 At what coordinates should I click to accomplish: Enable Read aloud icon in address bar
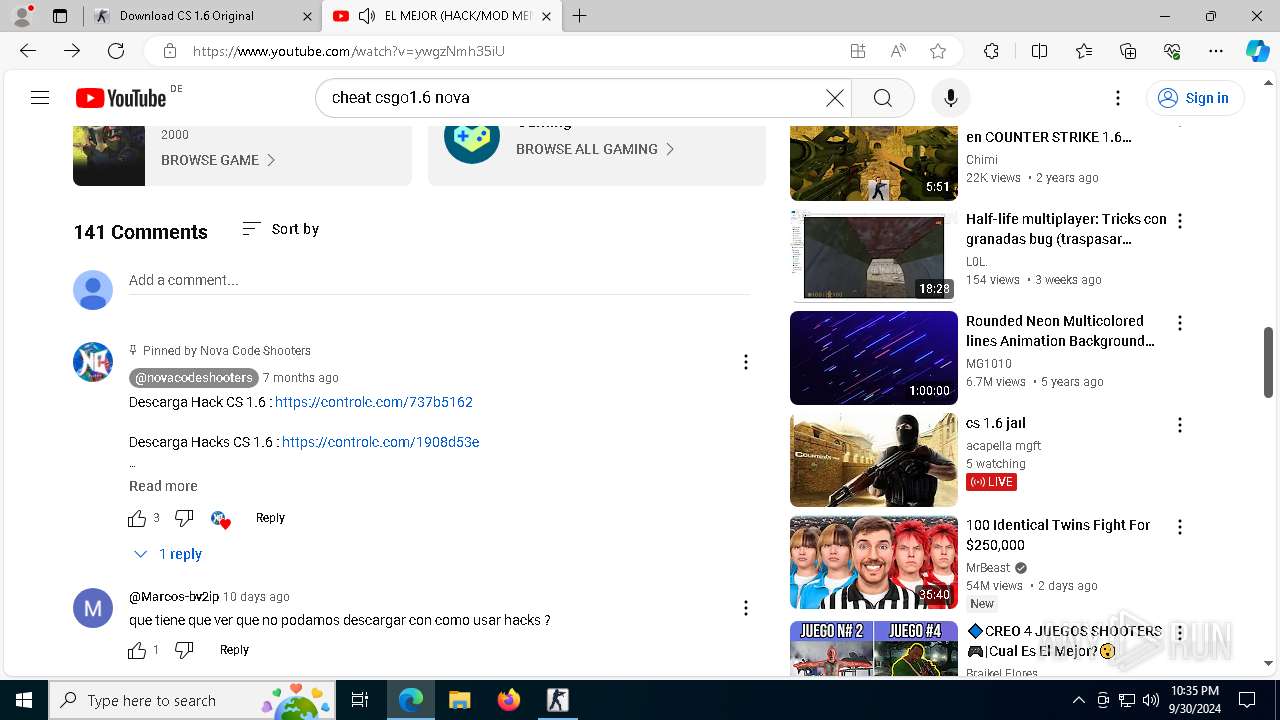tap(898, 51)
